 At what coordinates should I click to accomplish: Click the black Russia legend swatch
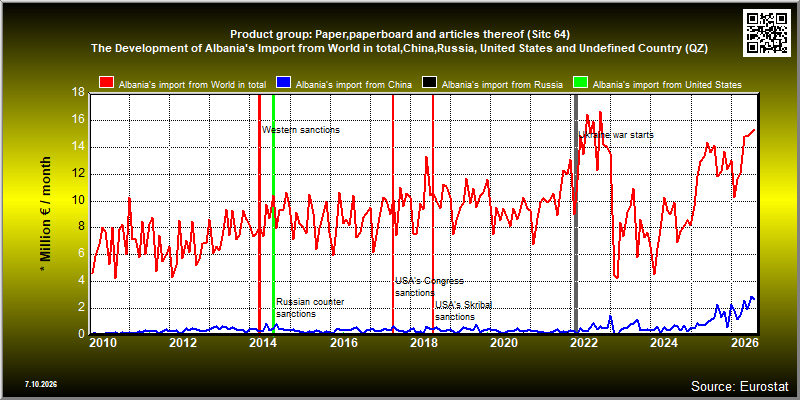[x=429, y=84]
